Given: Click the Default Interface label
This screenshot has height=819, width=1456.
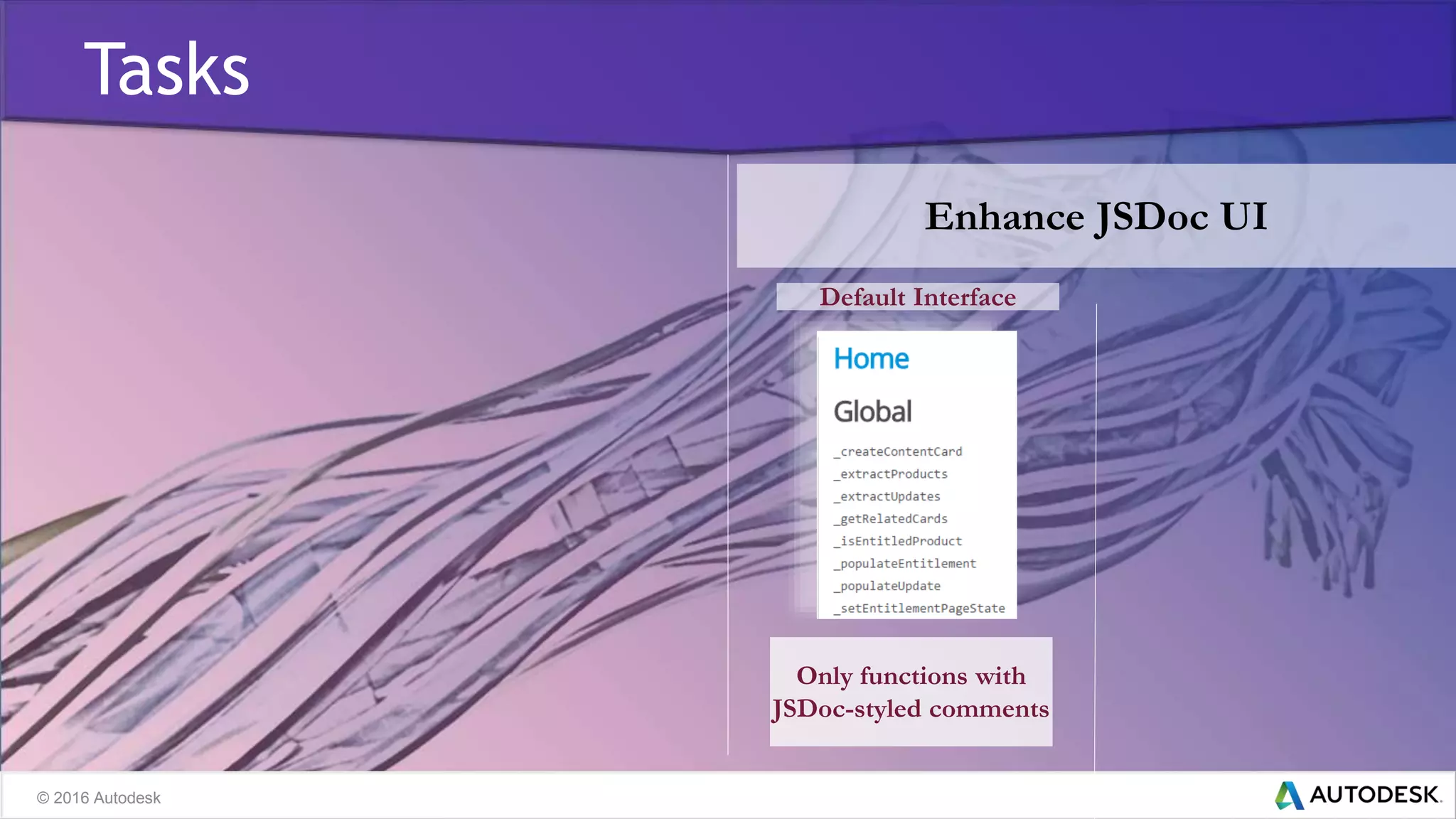Looking at the screenshot, I should tap(917, 297).
